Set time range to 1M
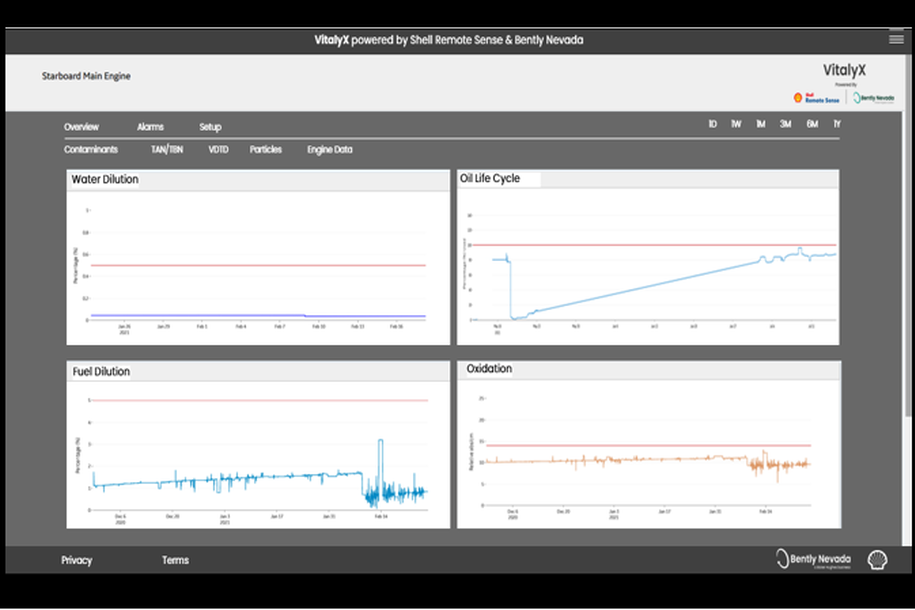This screenshot has width=915, height=610. pyautogui.click(x=760, y=124)
